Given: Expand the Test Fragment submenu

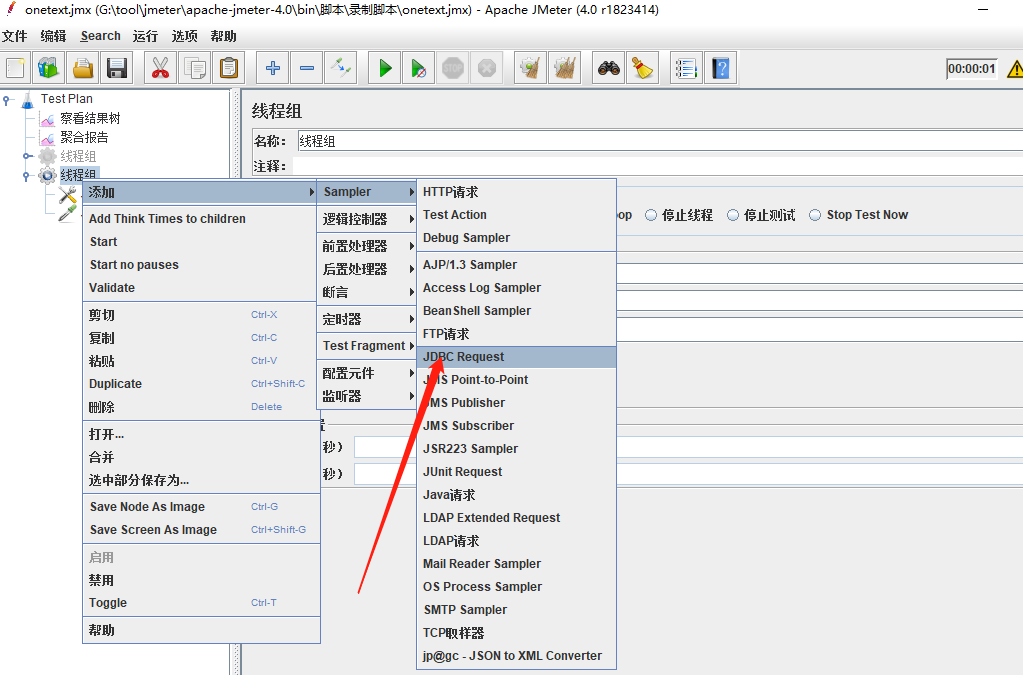Looking at the screenshot, I should (x=368, y=346).
